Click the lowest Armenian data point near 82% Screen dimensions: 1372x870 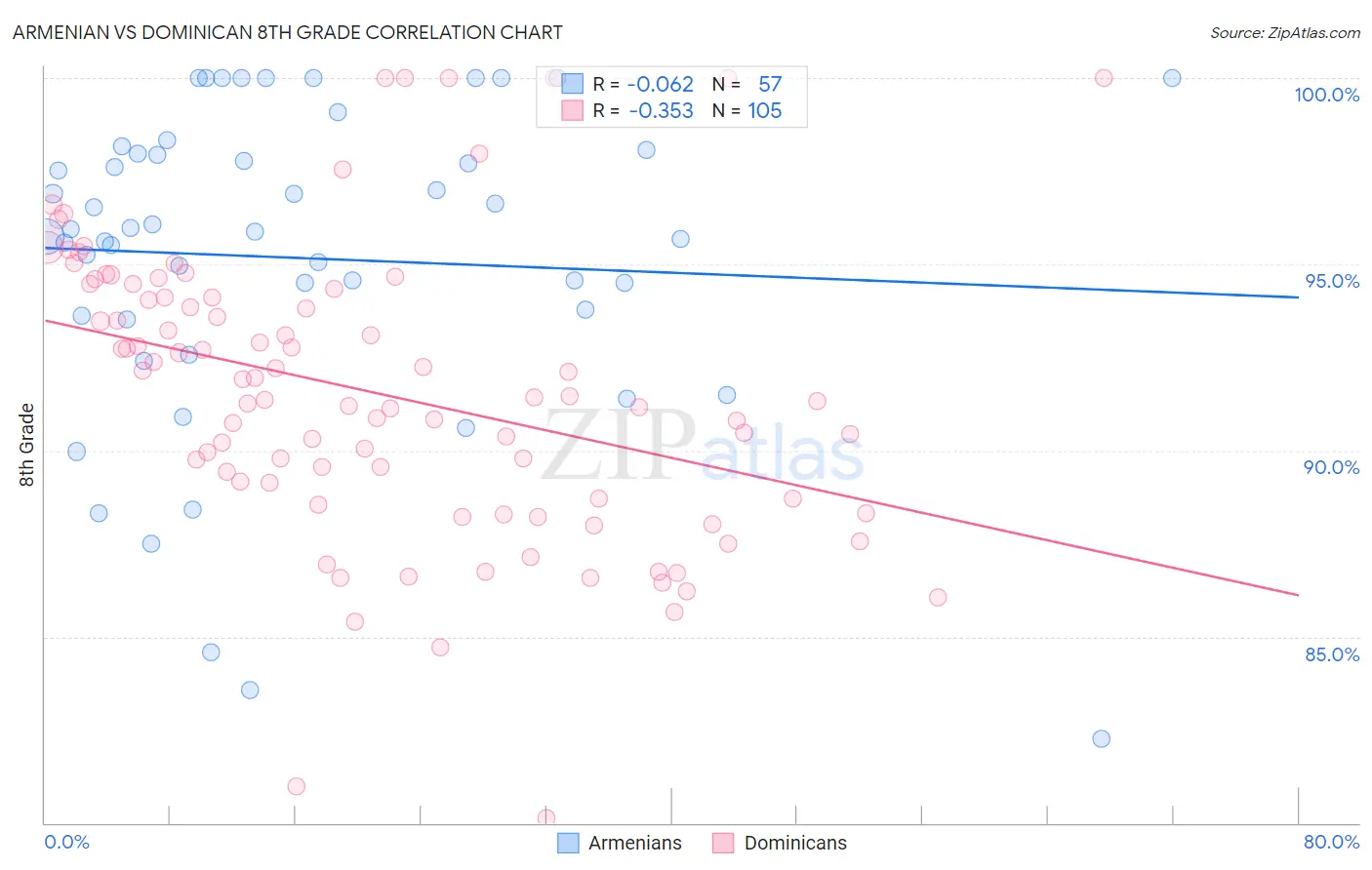[1101, 738]
